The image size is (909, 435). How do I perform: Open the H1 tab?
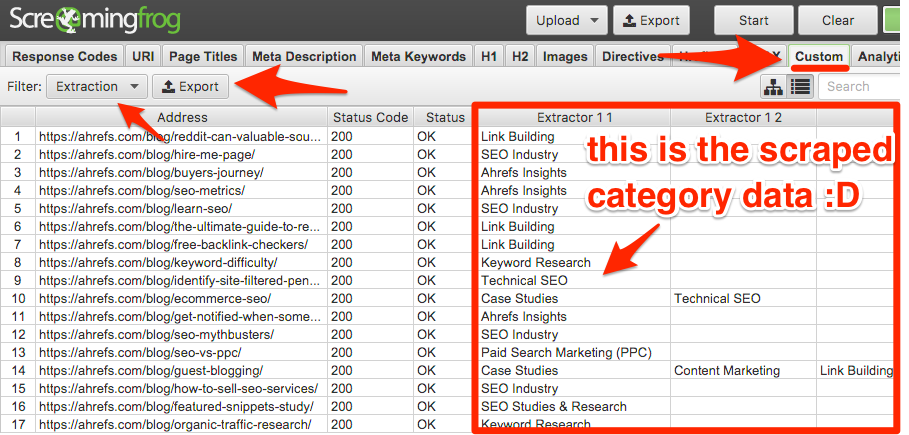click(489, 57)
